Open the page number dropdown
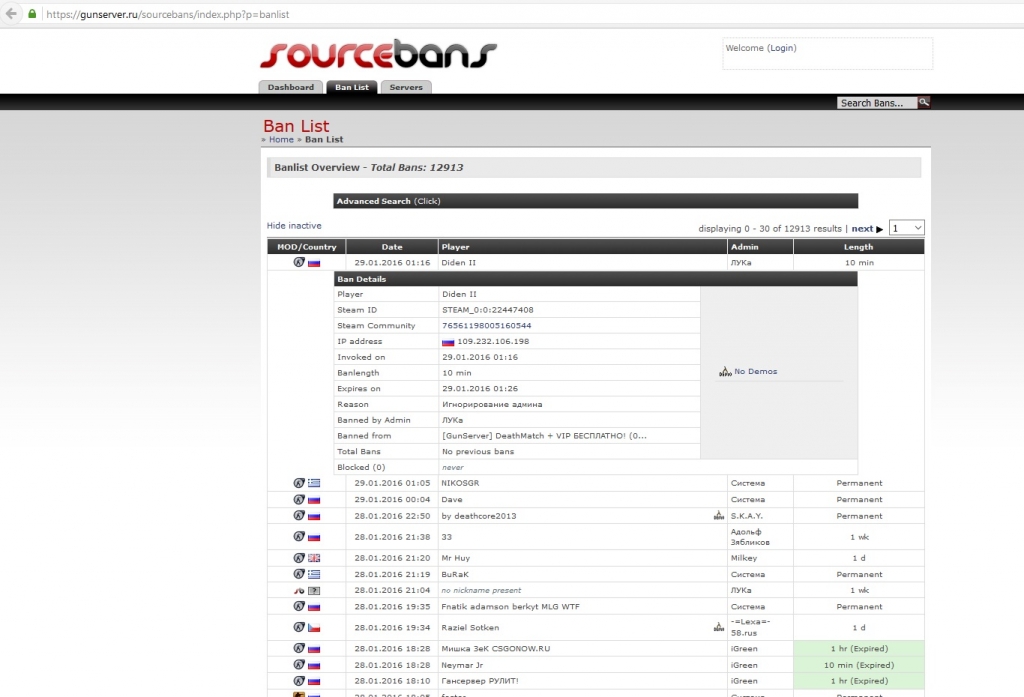 (906, 228)
